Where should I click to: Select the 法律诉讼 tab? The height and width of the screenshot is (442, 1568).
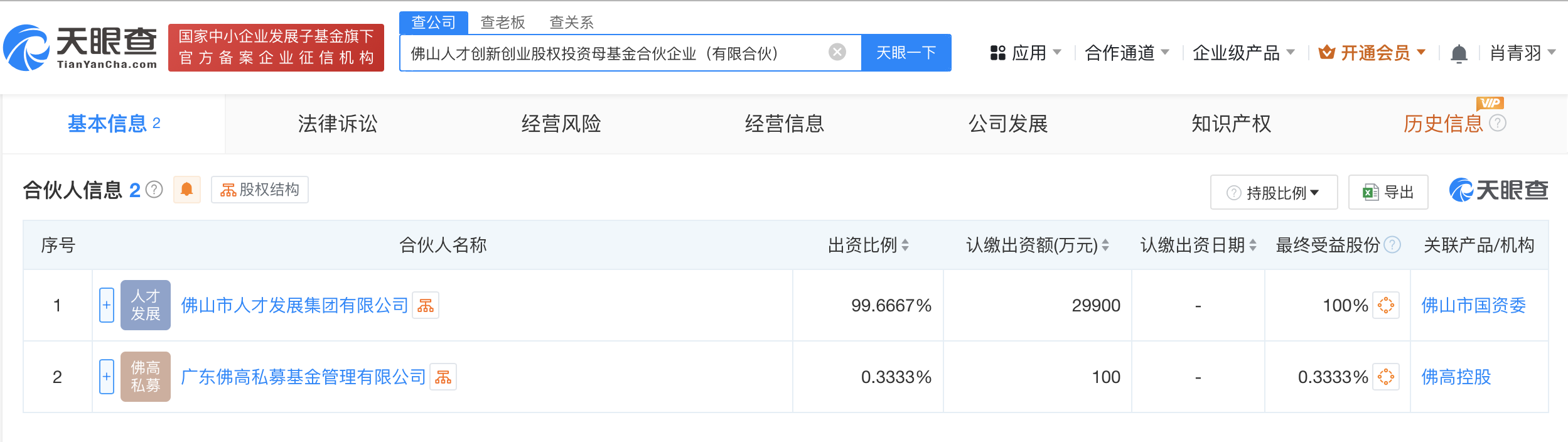(338, 124)
